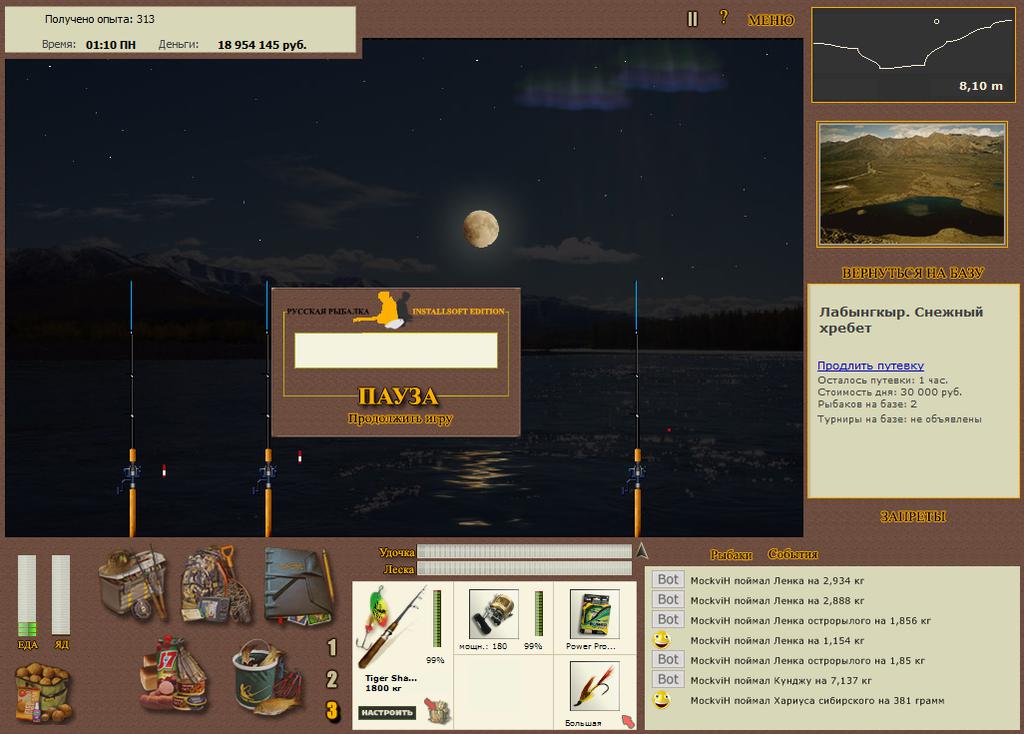Open the fish bucket keepnet icon

pos(268,678)
